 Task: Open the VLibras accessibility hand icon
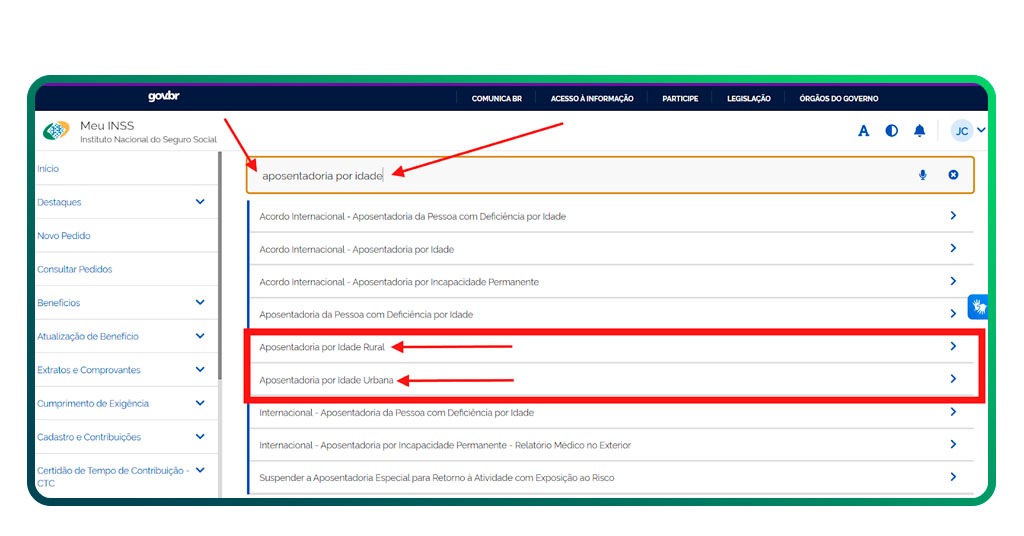(x=978, y=306)
